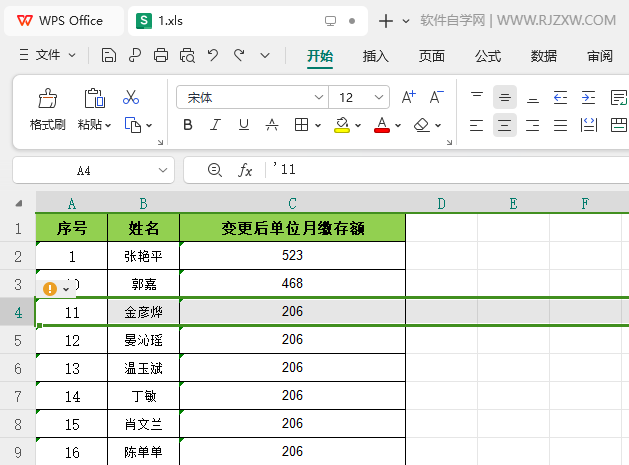Image resolution: width=629 pixels, height=465 pixels.
Task: Open font settings dialog launcher
Action: pos(449,142)
